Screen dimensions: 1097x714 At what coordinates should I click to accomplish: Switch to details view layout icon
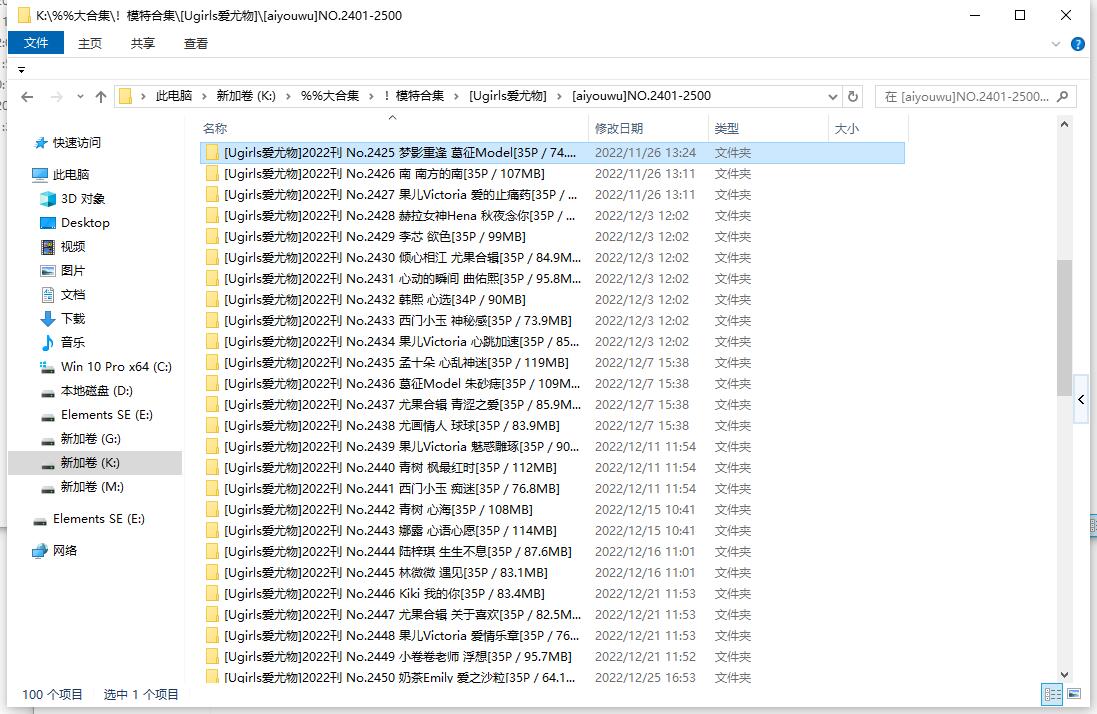coord(1053,694)
